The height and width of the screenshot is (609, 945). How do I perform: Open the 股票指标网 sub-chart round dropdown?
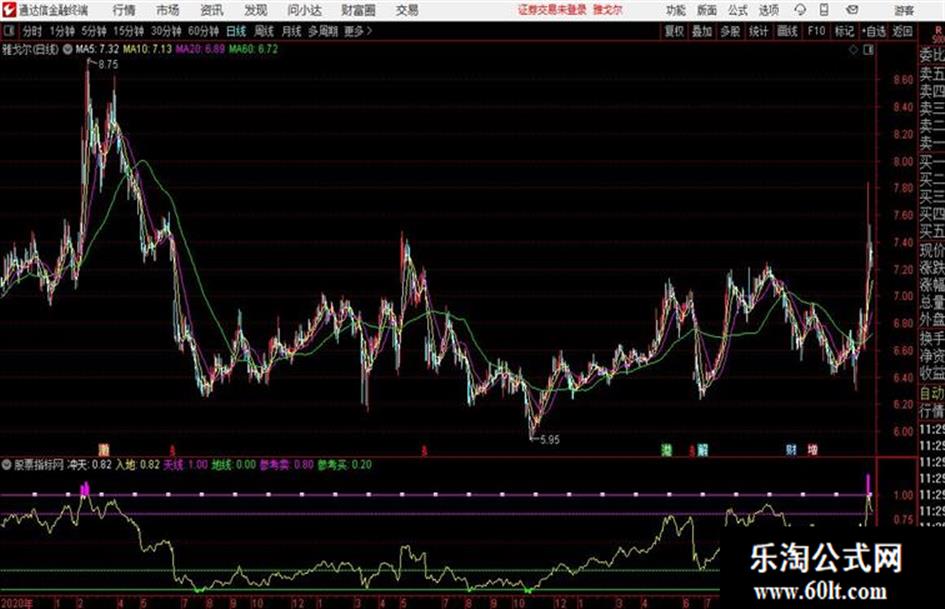[7, 465]
